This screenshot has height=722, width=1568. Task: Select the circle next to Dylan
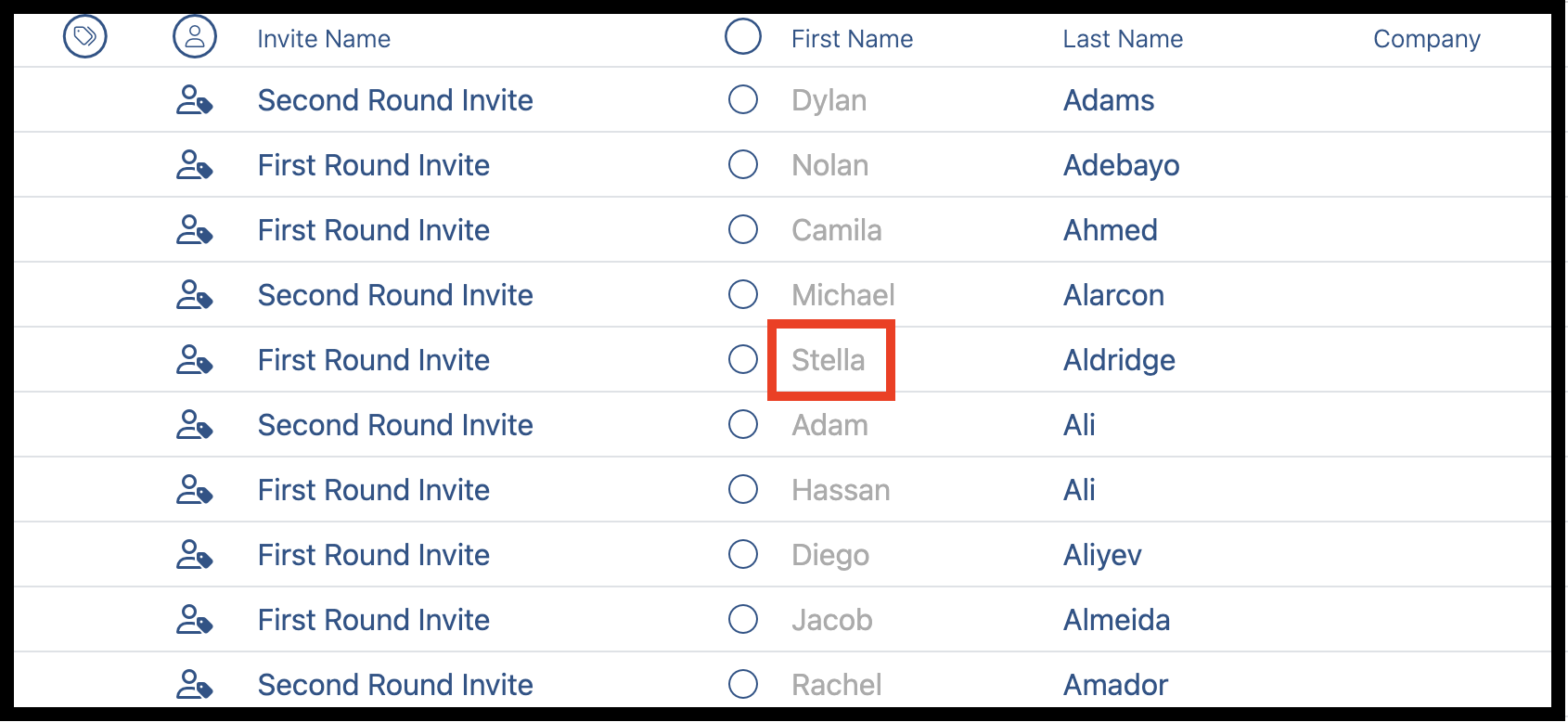click(743, 99)
